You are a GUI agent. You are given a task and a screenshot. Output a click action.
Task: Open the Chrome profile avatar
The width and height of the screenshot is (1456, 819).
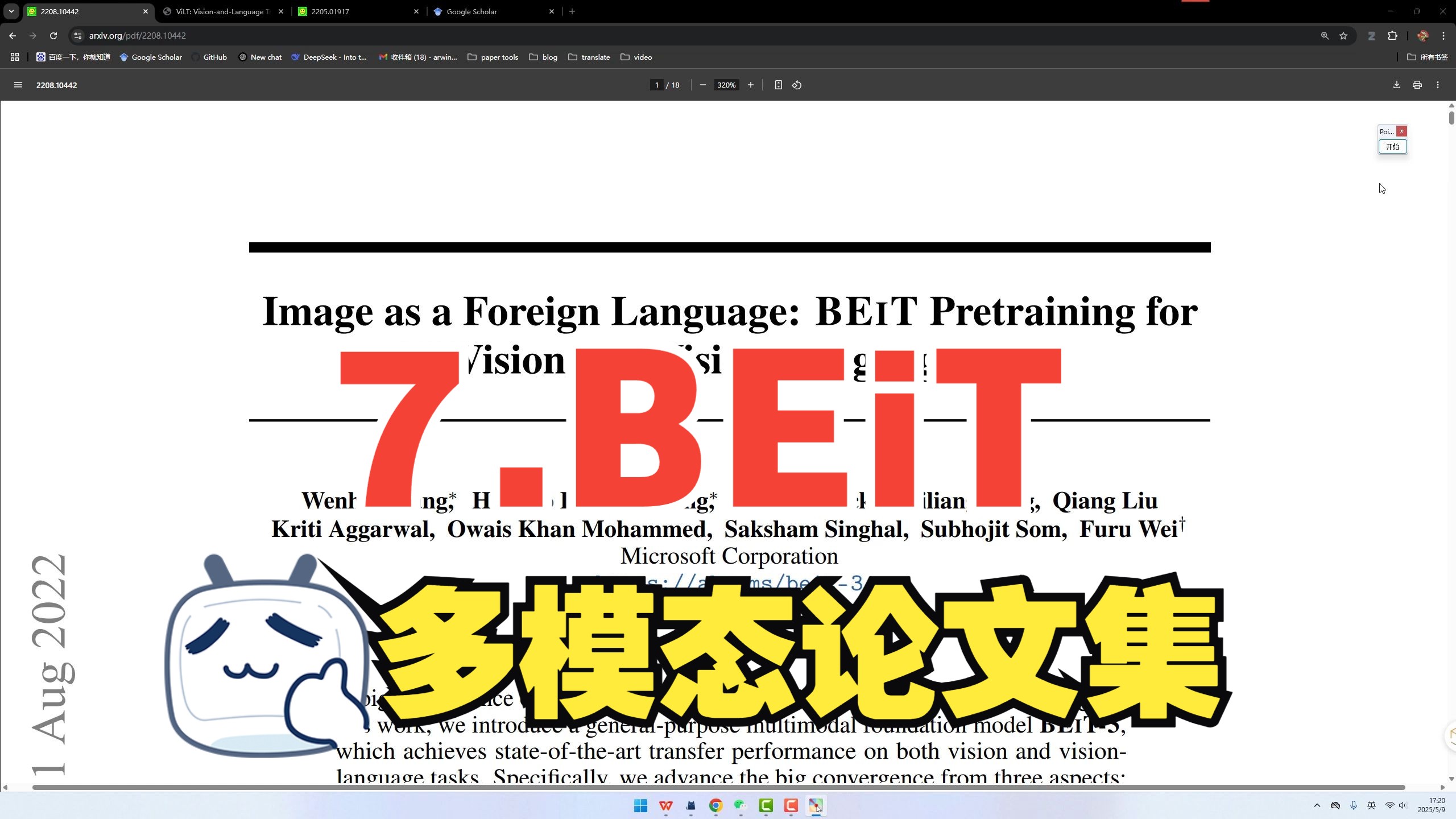tap(1423, 35)
